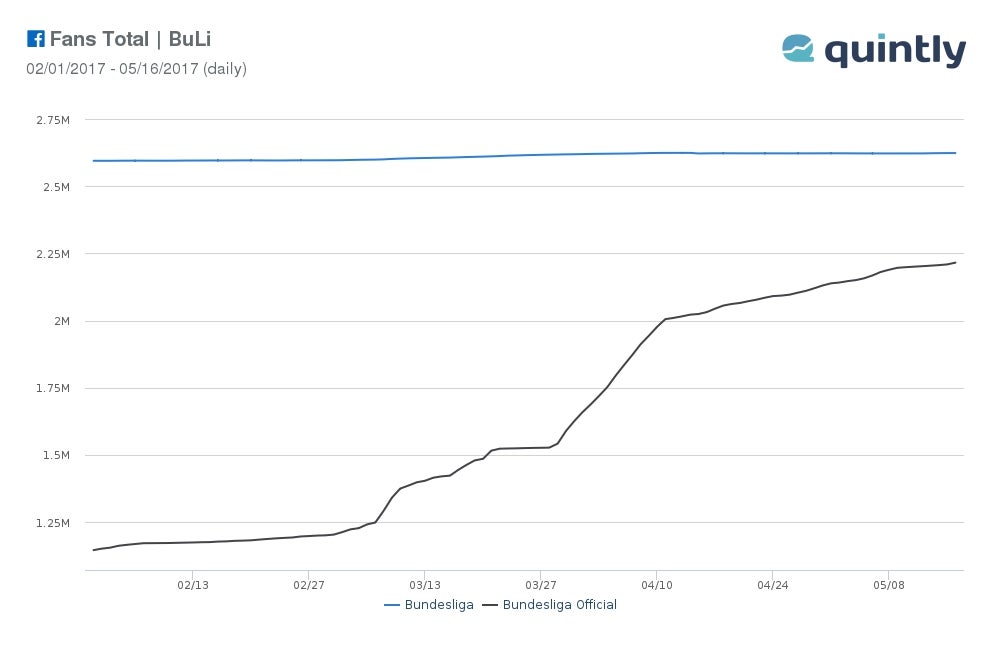Screen dimensions: 1000x652
Task: Click the Facebook icon beside Fans Total
Action: pos(36,39)
